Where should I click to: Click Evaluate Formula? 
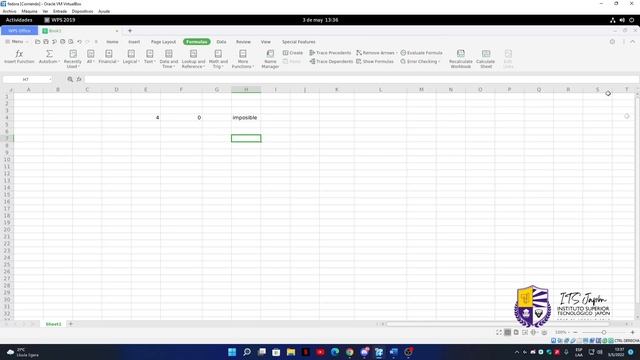421,53
